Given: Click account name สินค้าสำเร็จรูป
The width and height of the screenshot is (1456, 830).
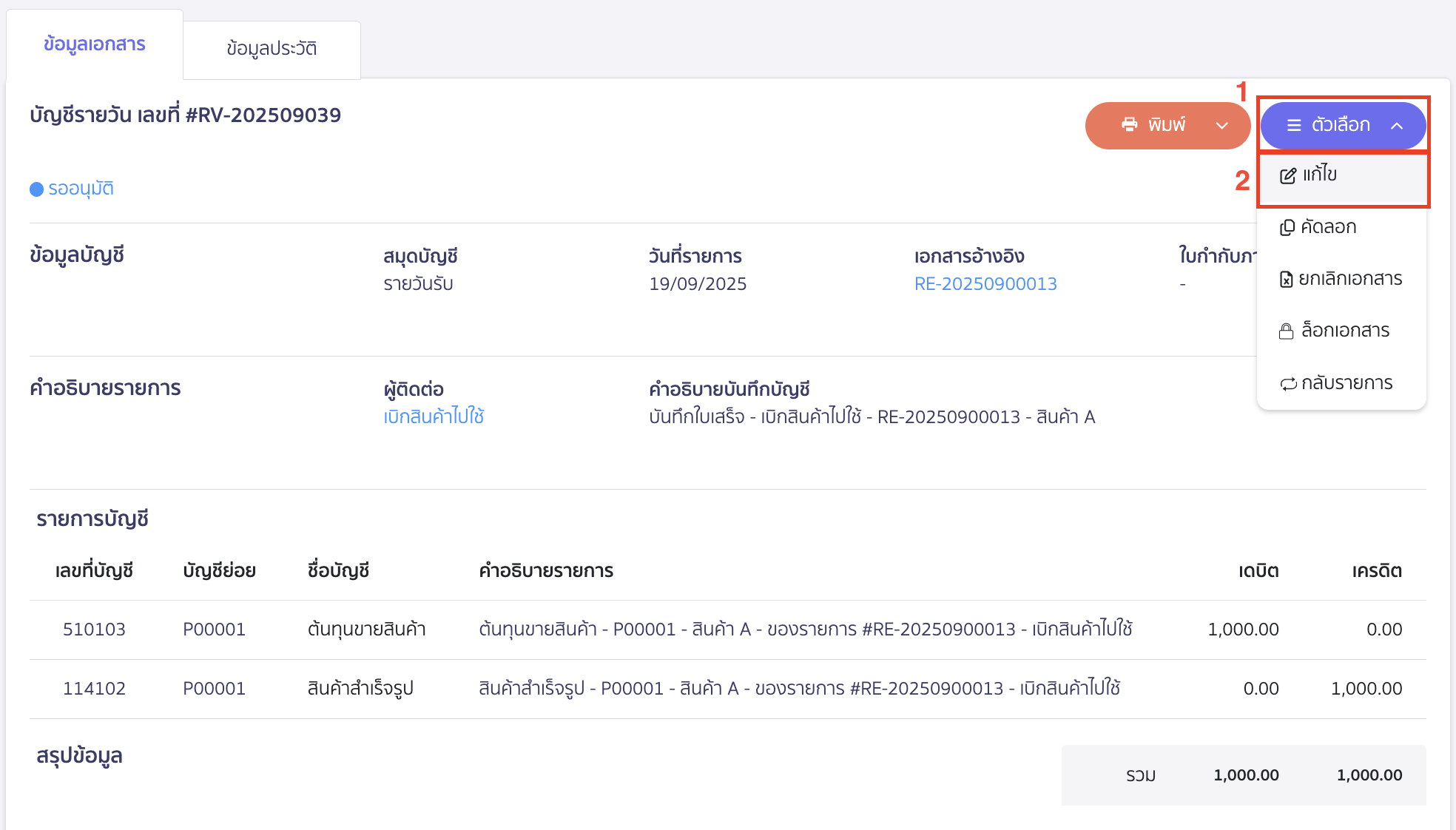Looking at the screenshot, I should click(x=360, y=689).
